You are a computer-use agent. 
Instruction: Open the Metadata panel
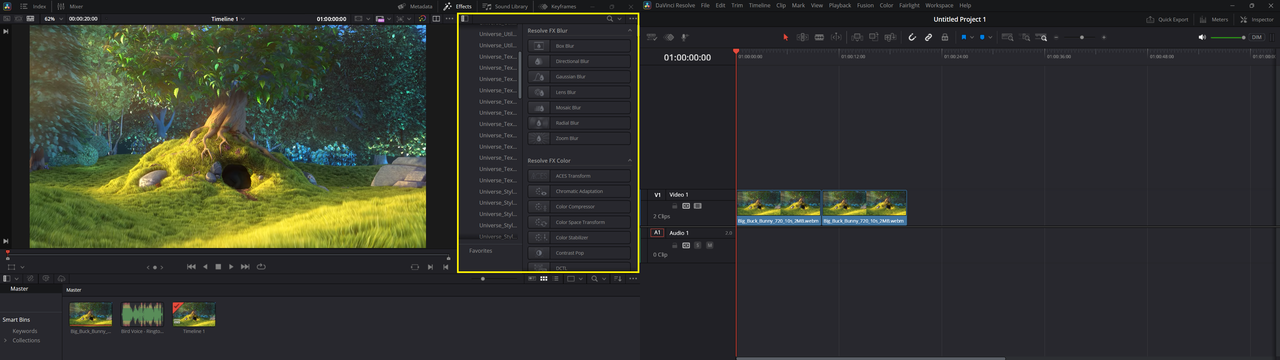pyautogui.click(x=415, y=6)
